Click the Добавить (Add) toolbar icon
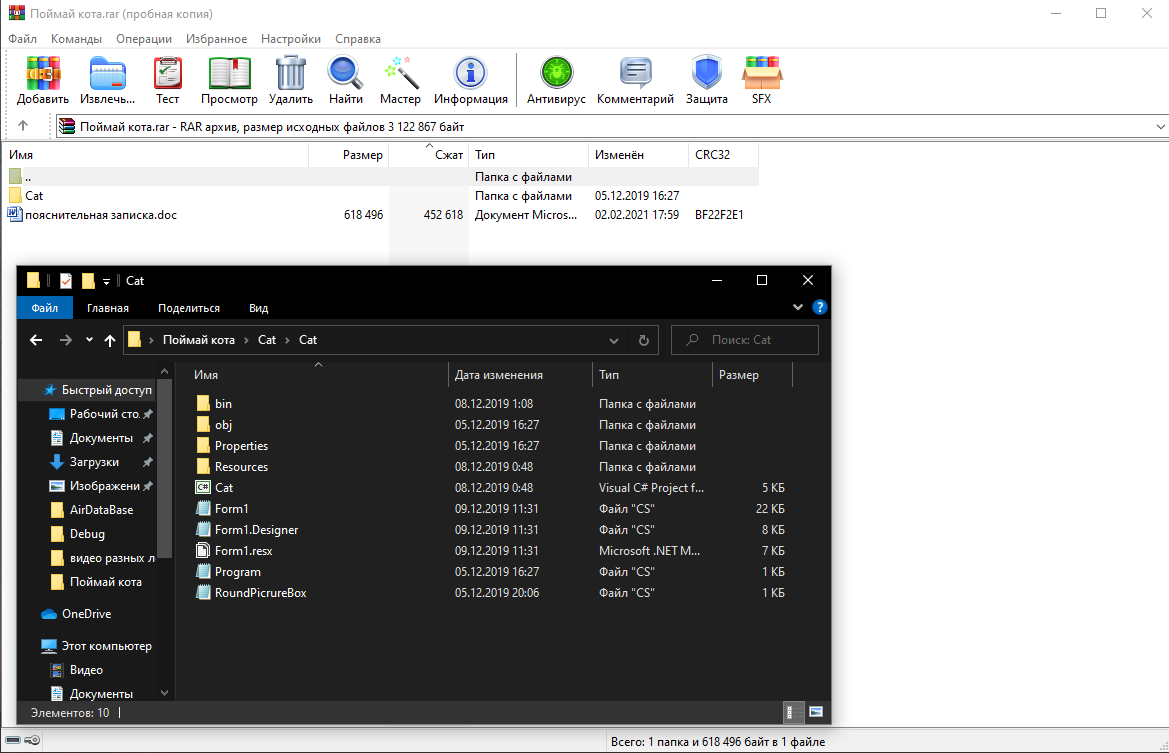The height and width of the screenshot is (753, 1169). pyautogui.click(x=43, y=80)
